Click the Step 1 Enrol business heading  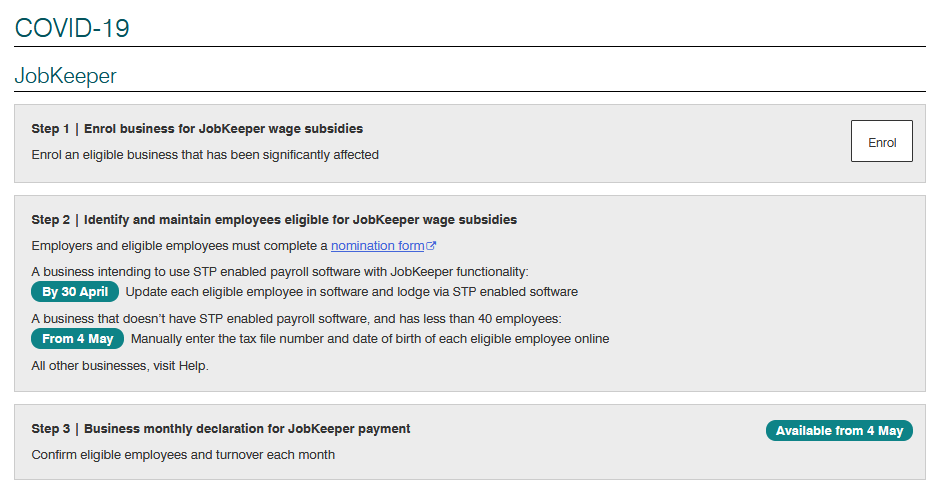[197, 129]
